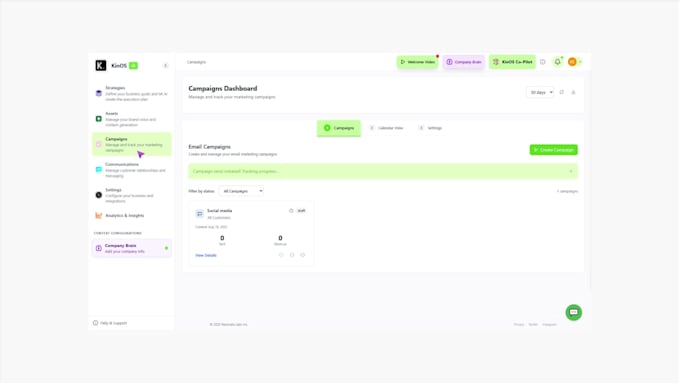Viewport: 680px width, 383px height.
Task: Switch to the Campaigns tab
Action: click(x=339, y=128)
